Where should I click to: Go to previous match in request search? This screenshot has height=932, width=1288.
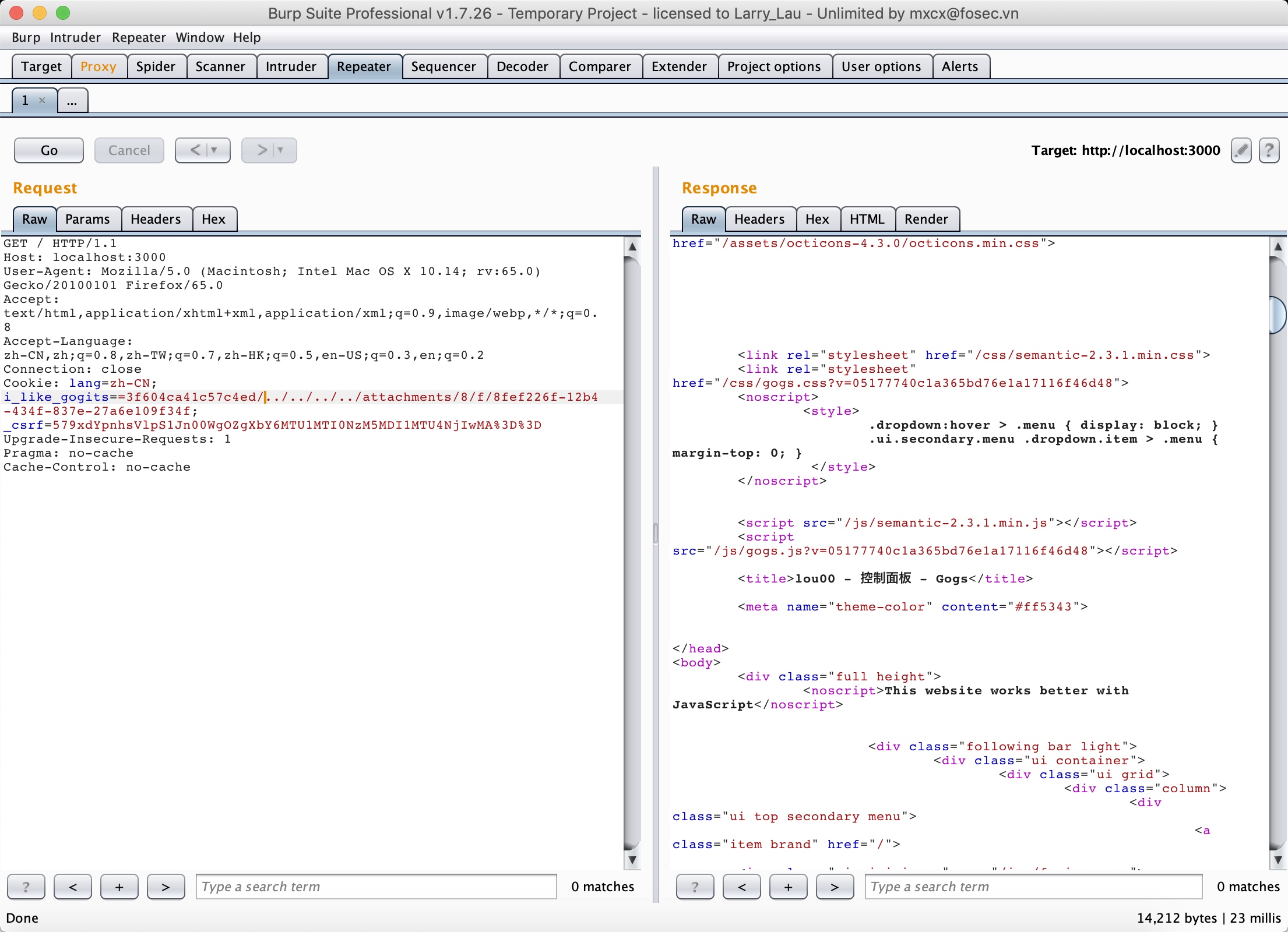coord(72,887)
